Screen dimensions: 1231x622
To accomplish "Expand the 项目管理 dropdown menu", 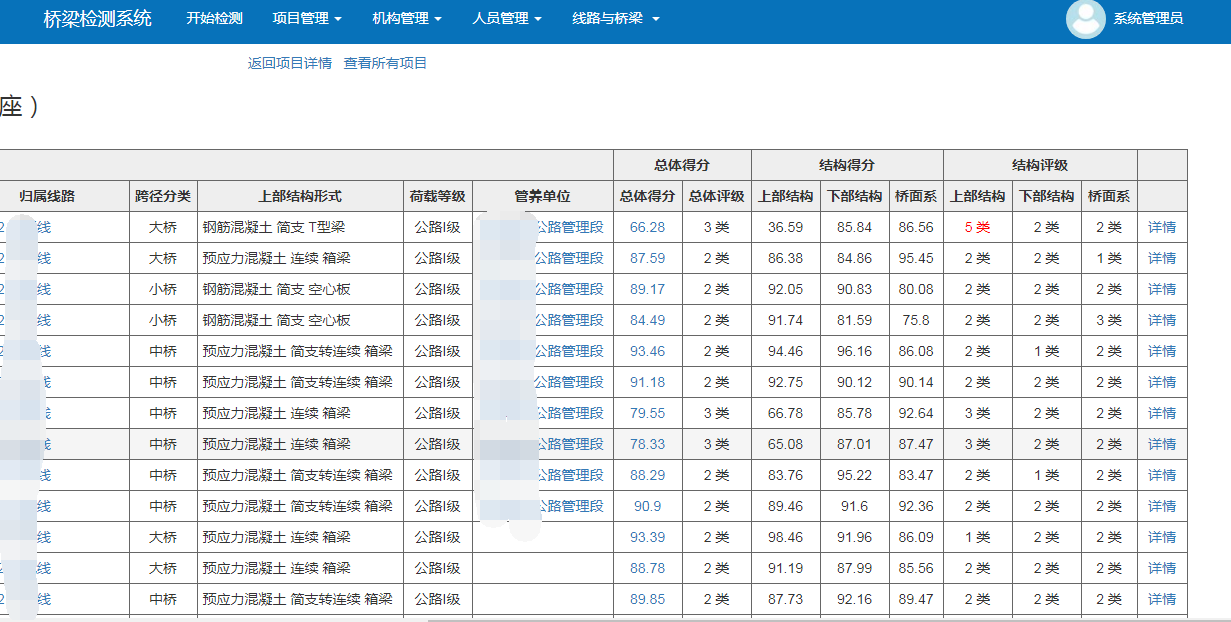I will tap(307, 18).
